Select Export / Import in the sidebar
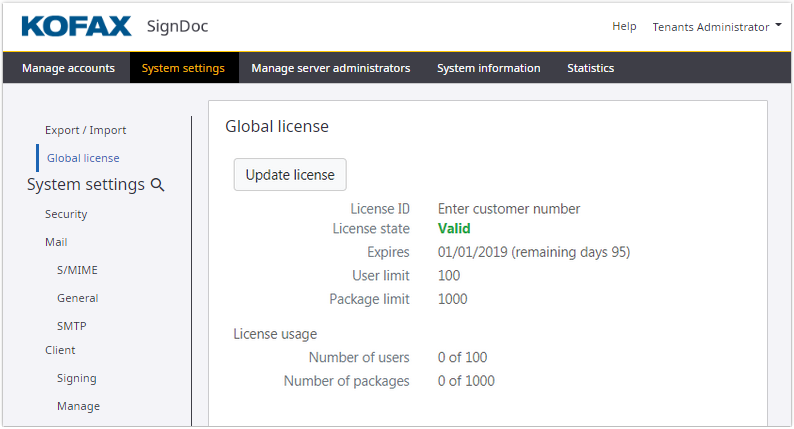794x429 pixels. (85, 131)
